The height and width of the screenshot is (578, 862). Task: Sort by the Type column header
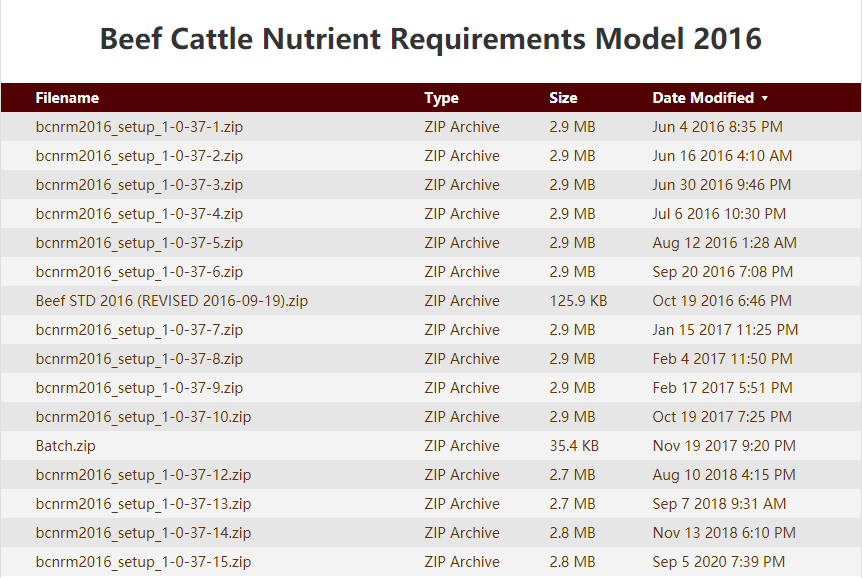click(x=441, y=98)
